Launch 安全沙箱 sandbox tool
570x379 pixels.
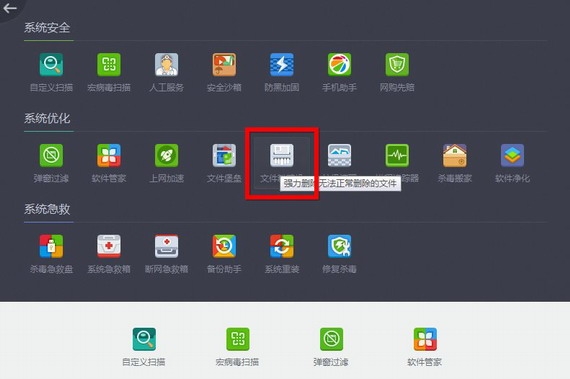[224, 65]
